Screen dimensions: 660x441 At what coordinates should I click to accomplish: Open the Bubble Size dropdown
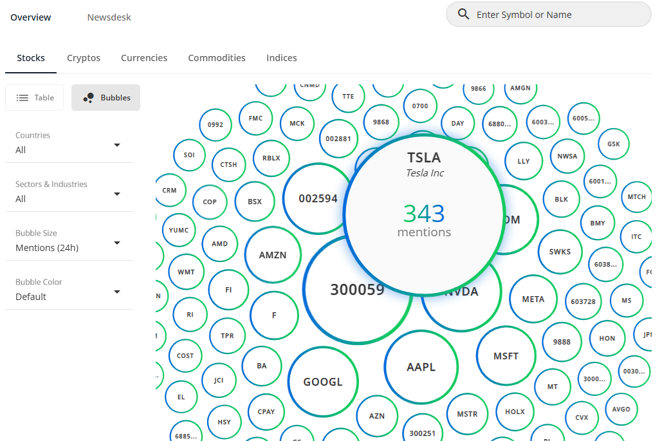69,242
